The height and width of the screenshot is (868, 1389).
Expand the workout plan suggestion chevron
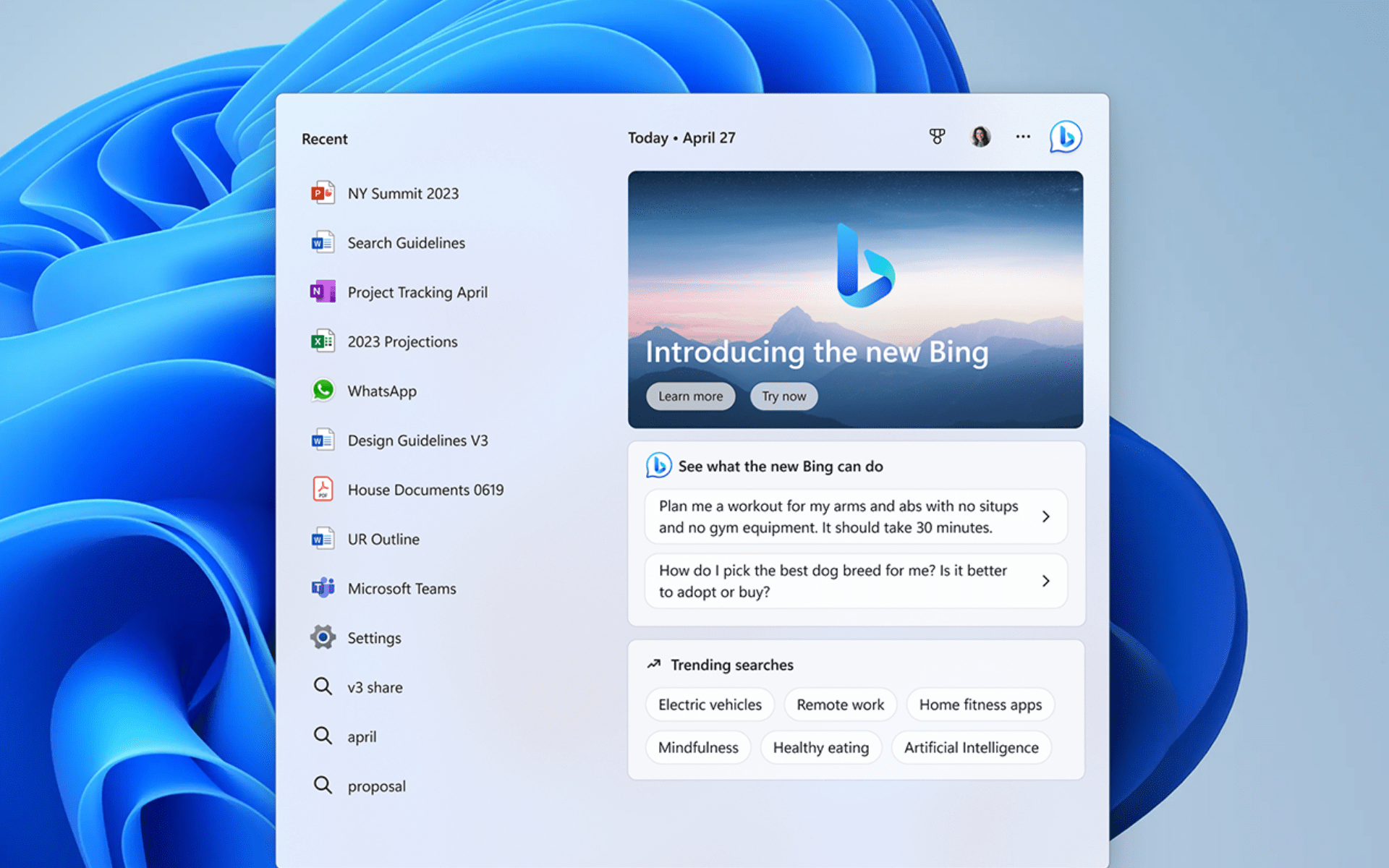tap(1045, 516)
